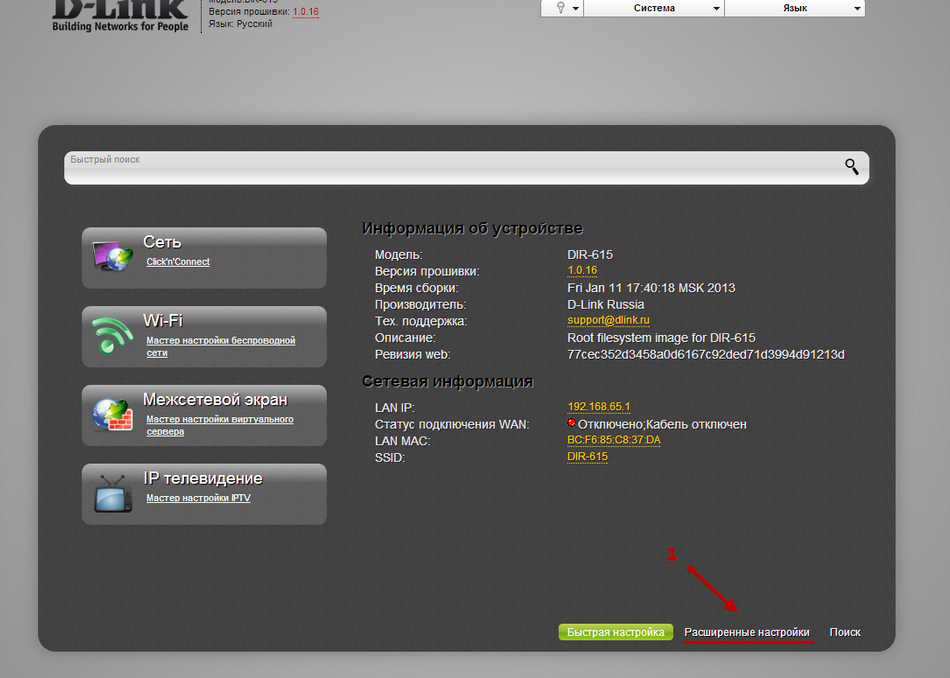This screenshot has height=678, width=950.
Task: Click the LAN IP 192.168.65.1 link
Action: (x=599, y=407)
